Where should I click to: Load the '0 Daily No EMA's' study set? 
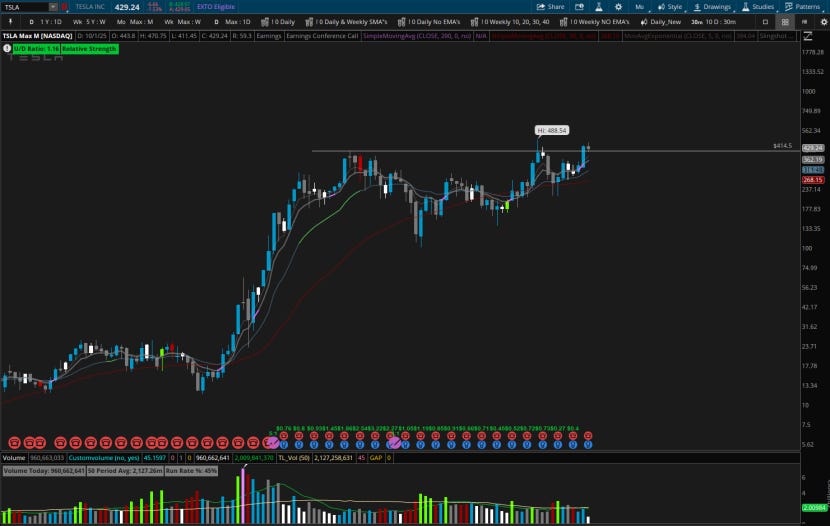(429, 22)
